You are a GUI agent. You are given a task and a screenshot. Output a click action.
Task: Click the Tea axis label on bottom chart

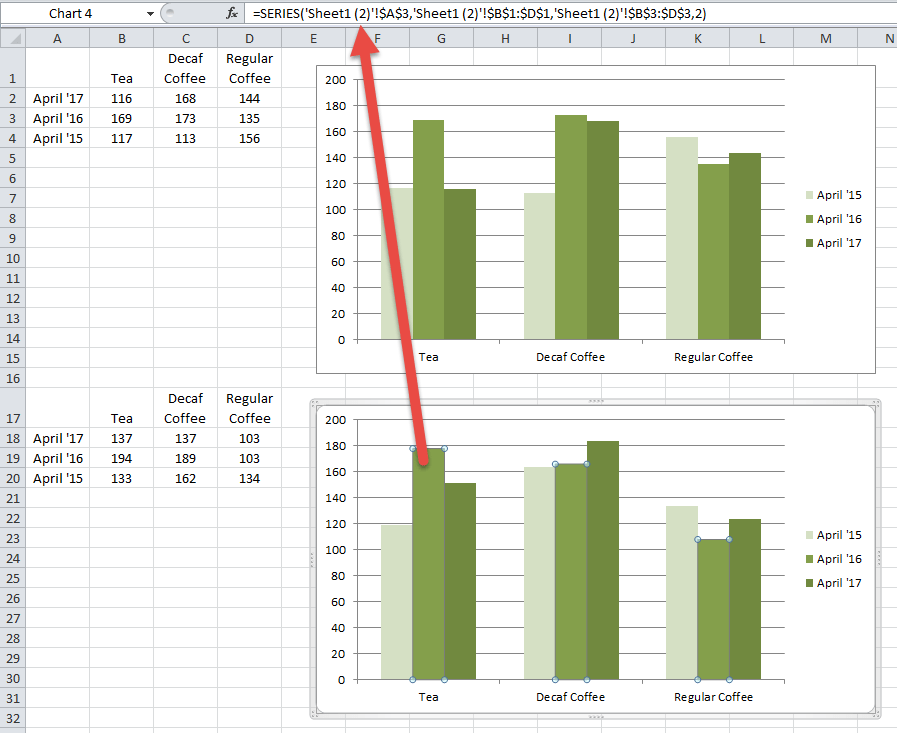[x=428, y=697]
